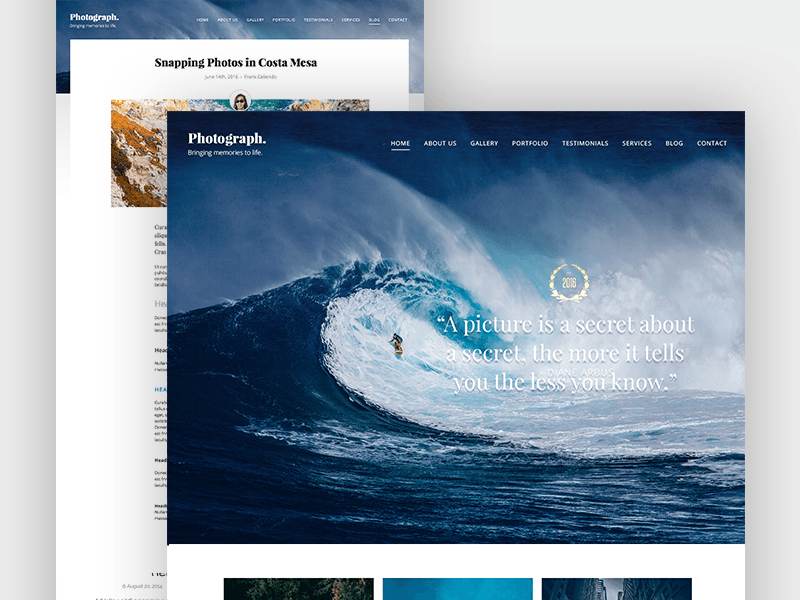
Task: Open CONTACT in the front page menu
Action: pyautogui.click(x=712, y=143)
